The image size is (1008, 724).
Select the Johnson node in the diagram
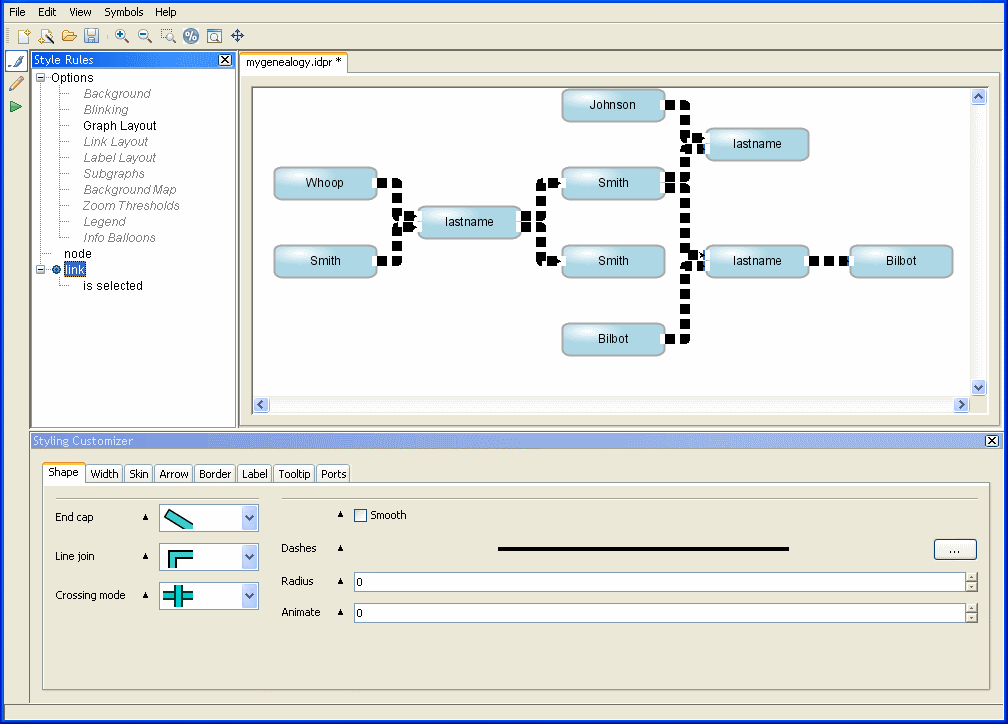[612, 105]
